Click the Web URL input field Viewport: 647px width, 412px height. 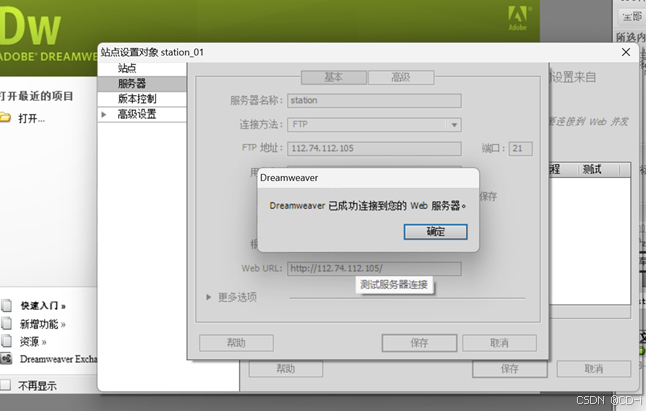click(x=374, y=269)
